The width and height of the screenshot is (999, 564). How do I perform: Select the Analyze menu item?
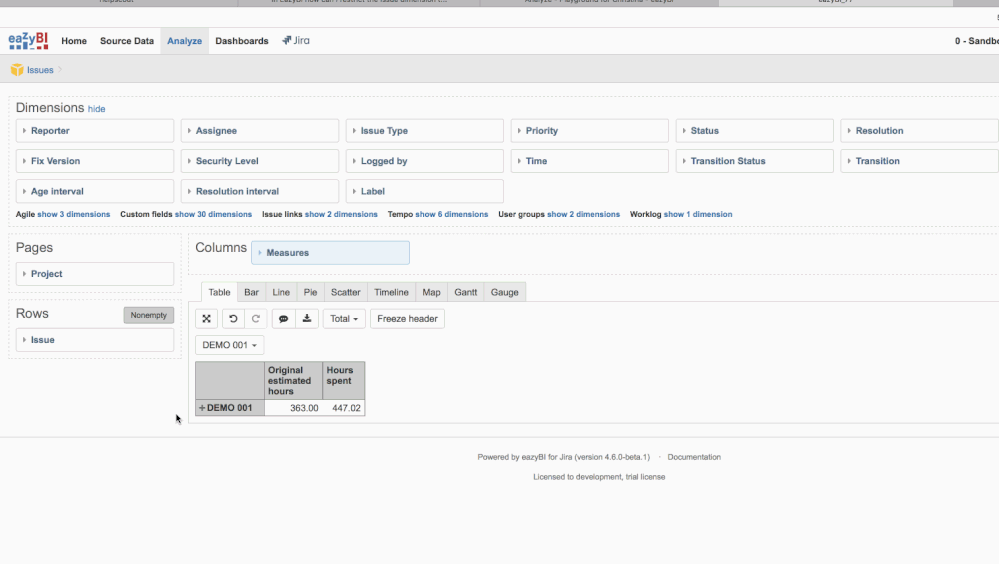[x=185, y=41]
